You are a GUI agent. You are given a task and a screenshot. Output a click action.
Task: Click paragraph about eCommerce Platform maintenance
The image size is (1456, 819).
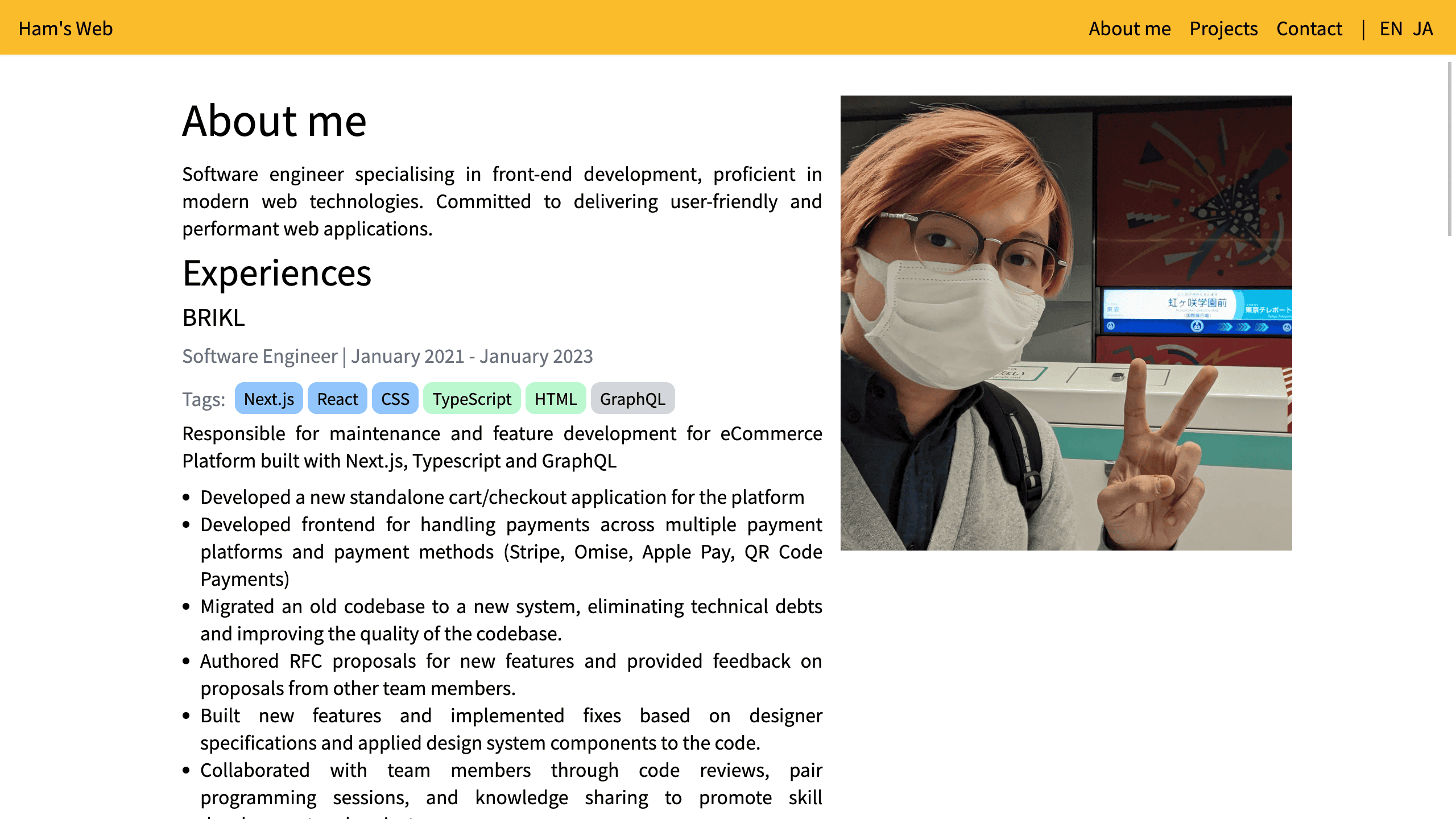coord(502,447)
